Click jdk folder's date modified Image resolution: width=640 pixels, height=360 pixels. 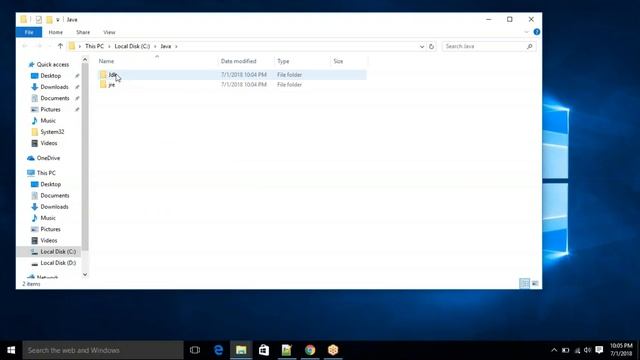(x=244, y=75)
